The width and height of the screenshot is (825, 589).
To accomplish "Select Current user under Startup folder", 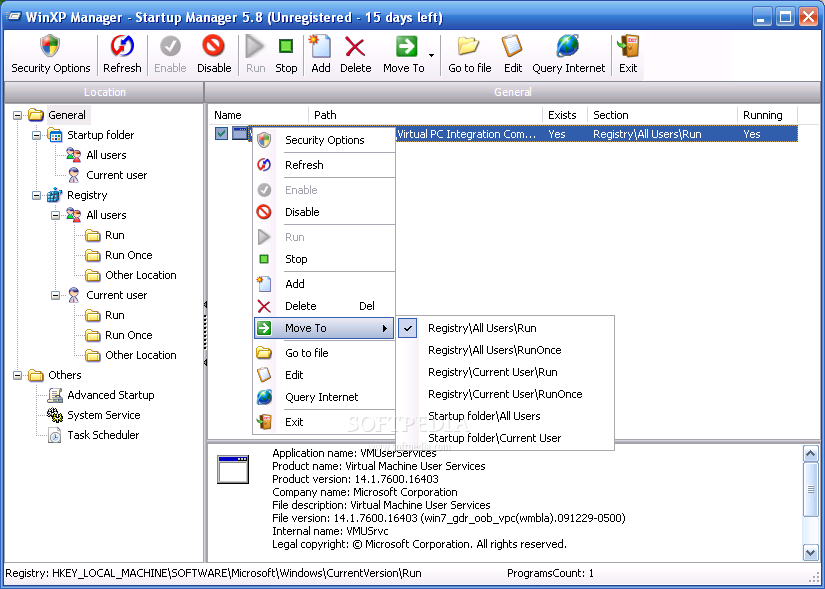I will [116, 175].
